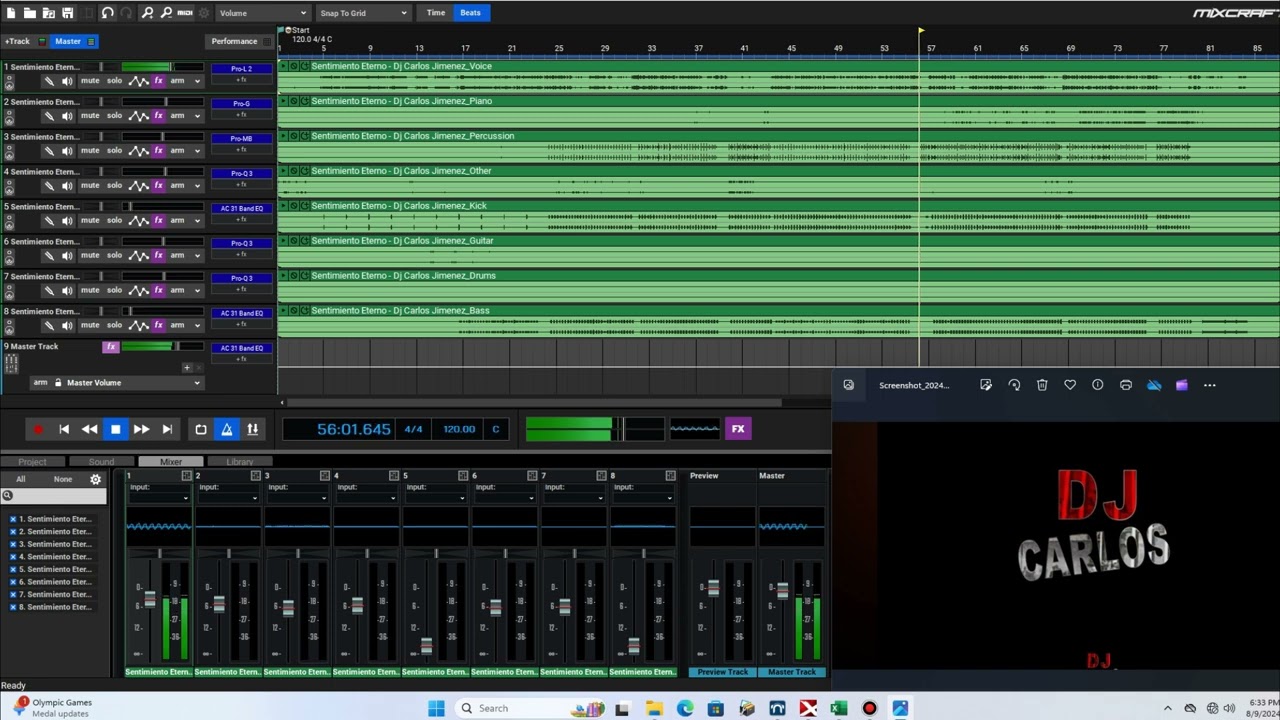Click the pencil icon on track 4

[48, 185]
